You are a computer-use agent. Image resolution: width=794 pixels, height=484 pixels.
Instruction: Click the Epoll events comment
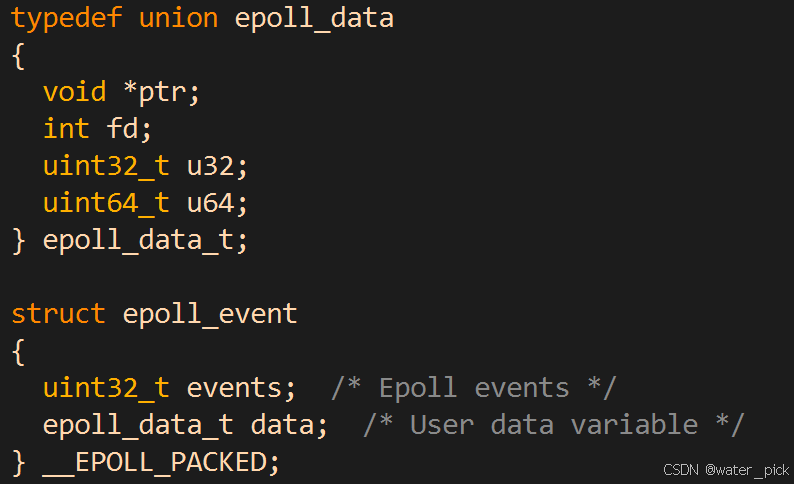click(473, 387)
